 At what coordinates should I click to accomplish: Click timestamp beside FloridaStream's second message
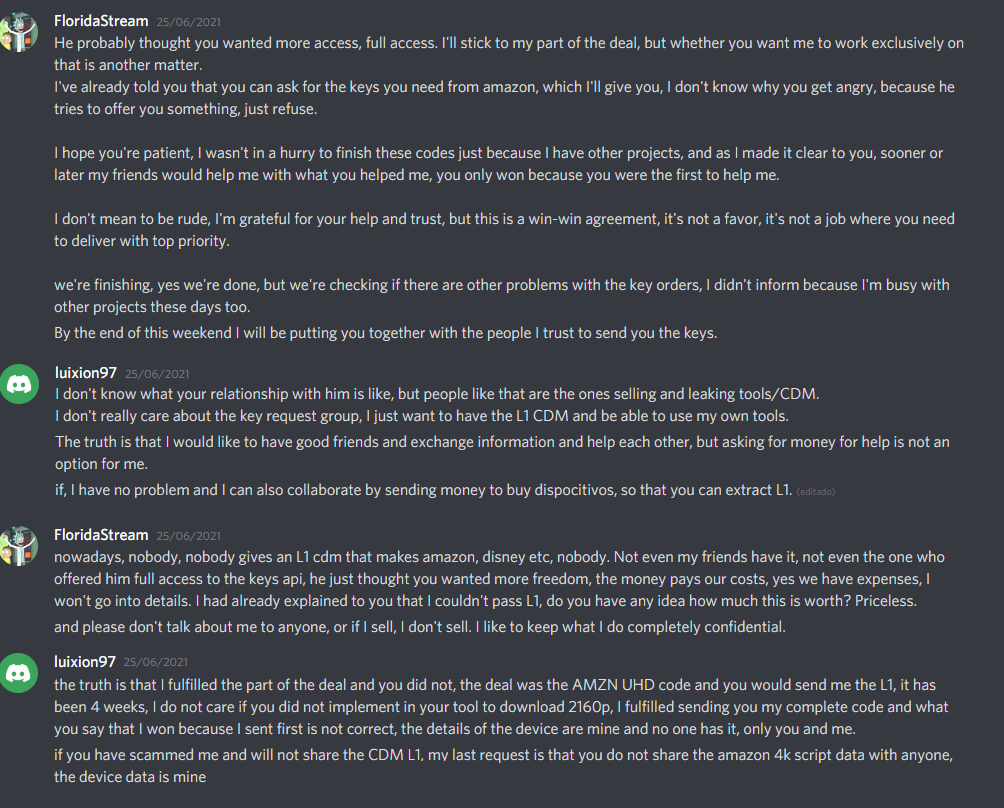click(x=189, y=536)
